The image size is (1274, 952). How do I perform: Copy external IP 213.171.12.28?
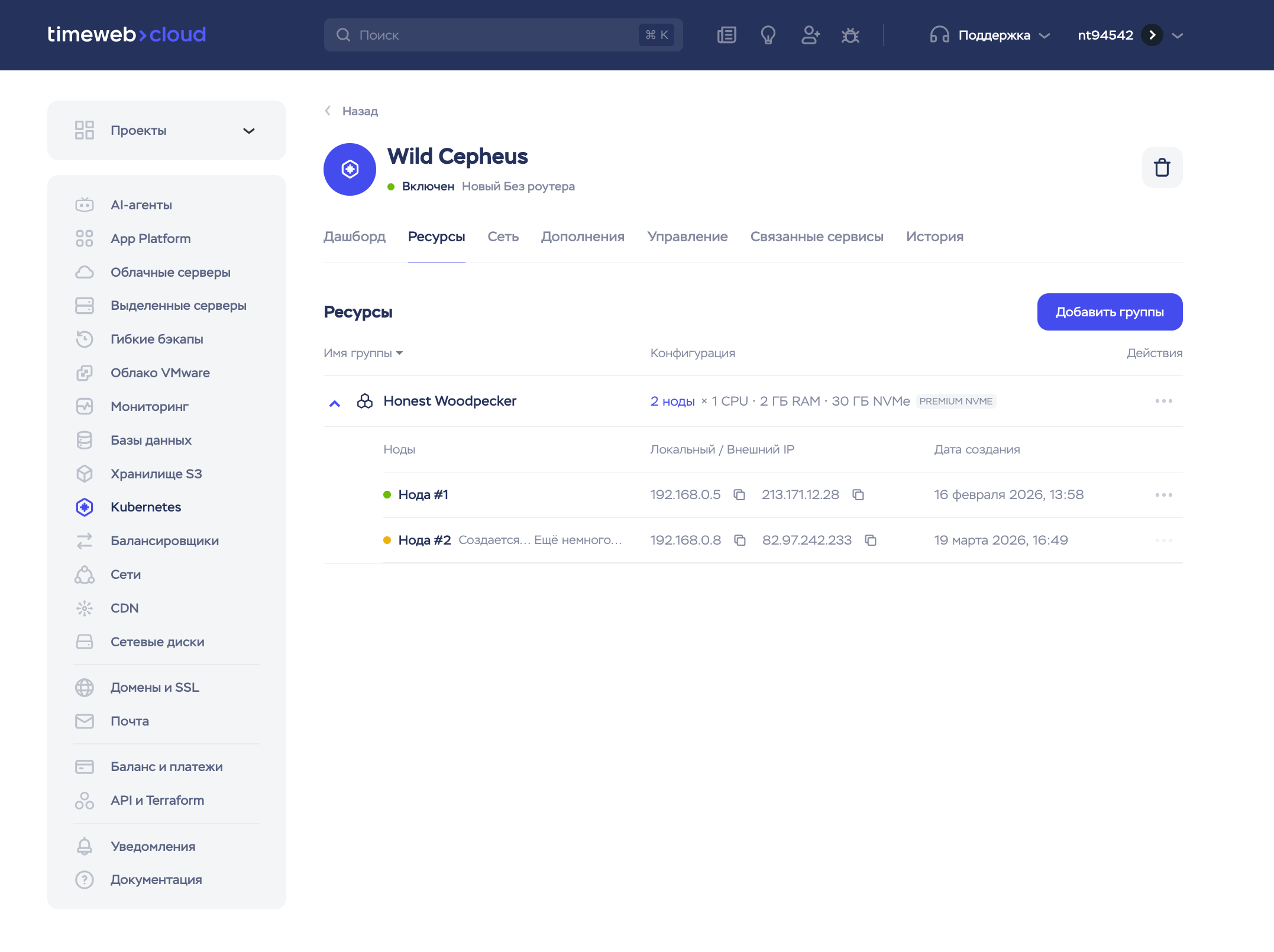pyautogui.click(x=858, y=495)
